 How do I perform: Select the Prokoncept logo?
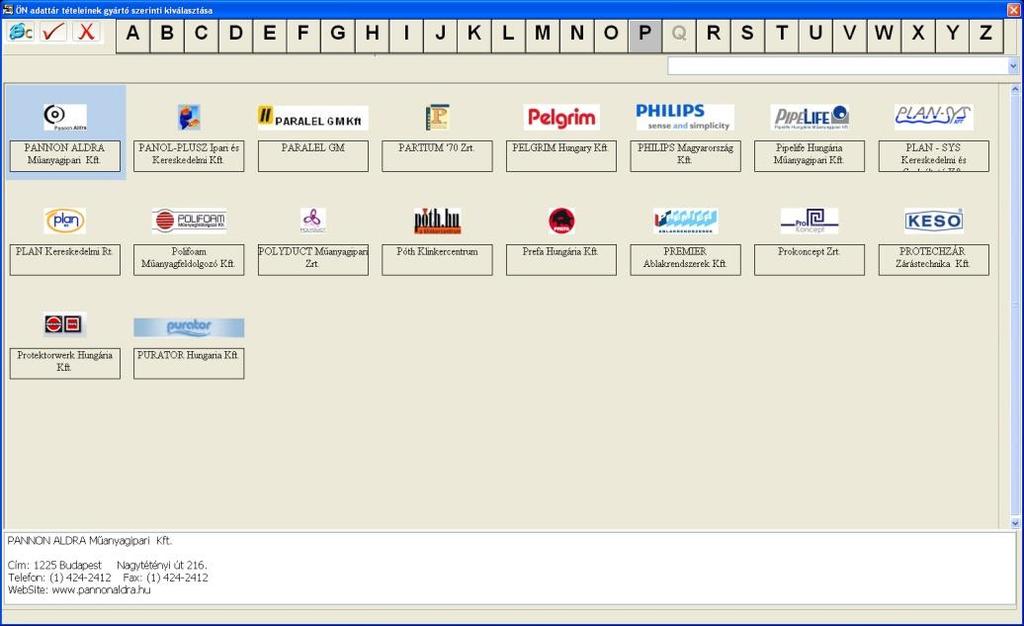[810, 221]
